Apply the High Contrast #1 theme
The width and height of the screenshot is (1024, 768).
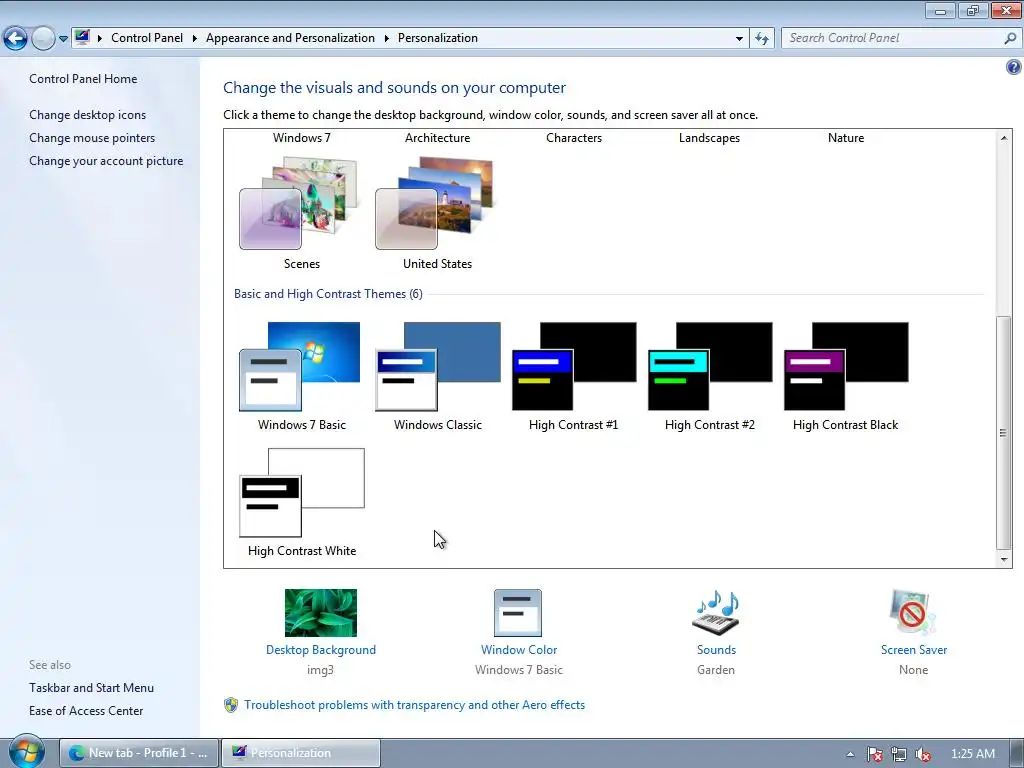(574, 366)
